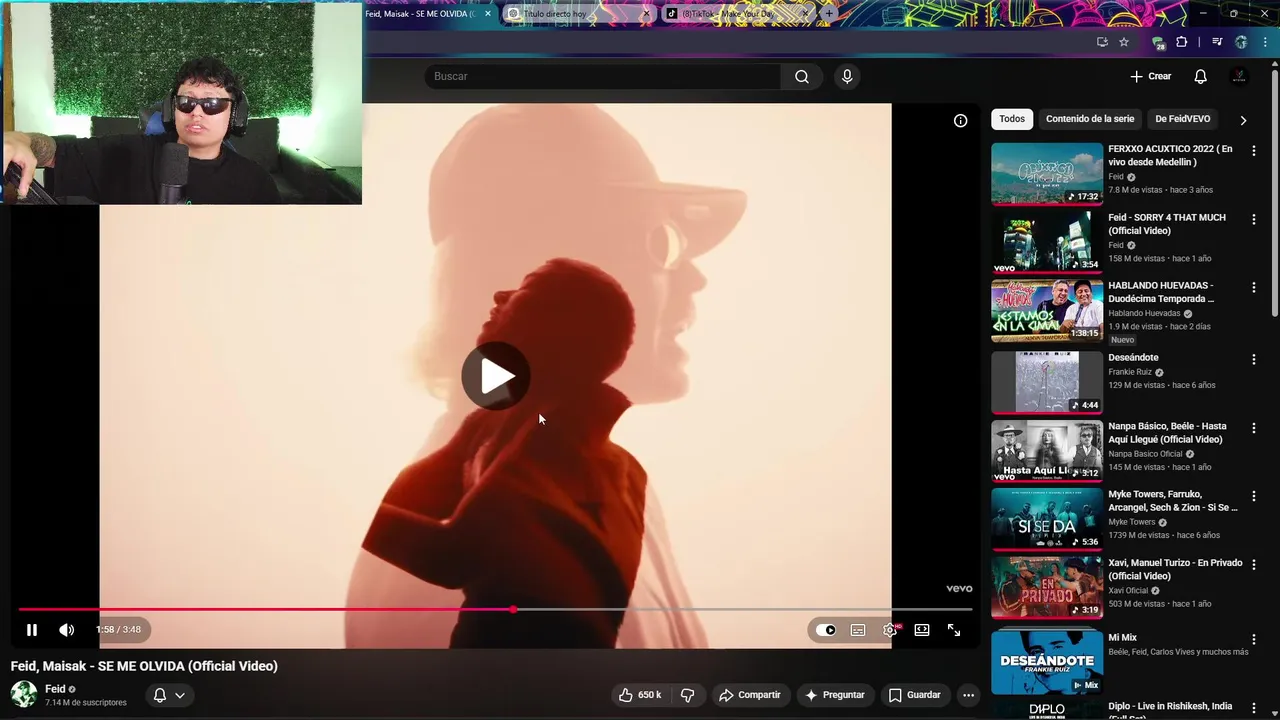Like the video with 650 k button
This screenshot has width=1280, height=720.
tap(640, 695)
